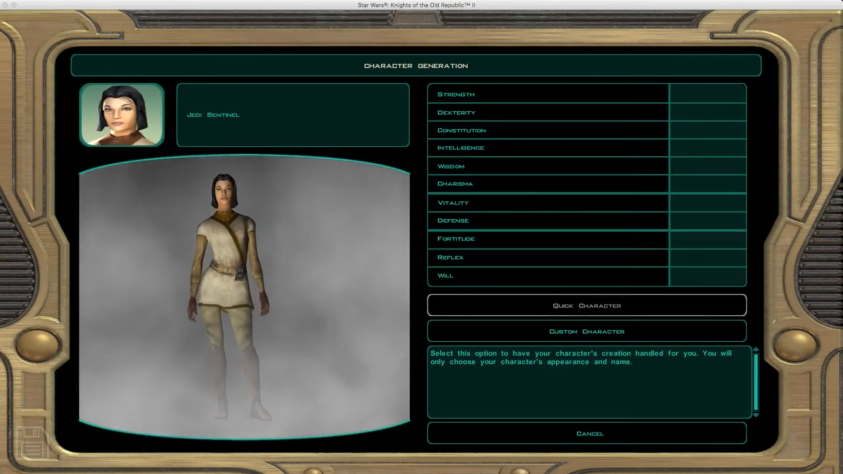Cancel character generation
Viewport: 843px width, 474px height.
587,433
